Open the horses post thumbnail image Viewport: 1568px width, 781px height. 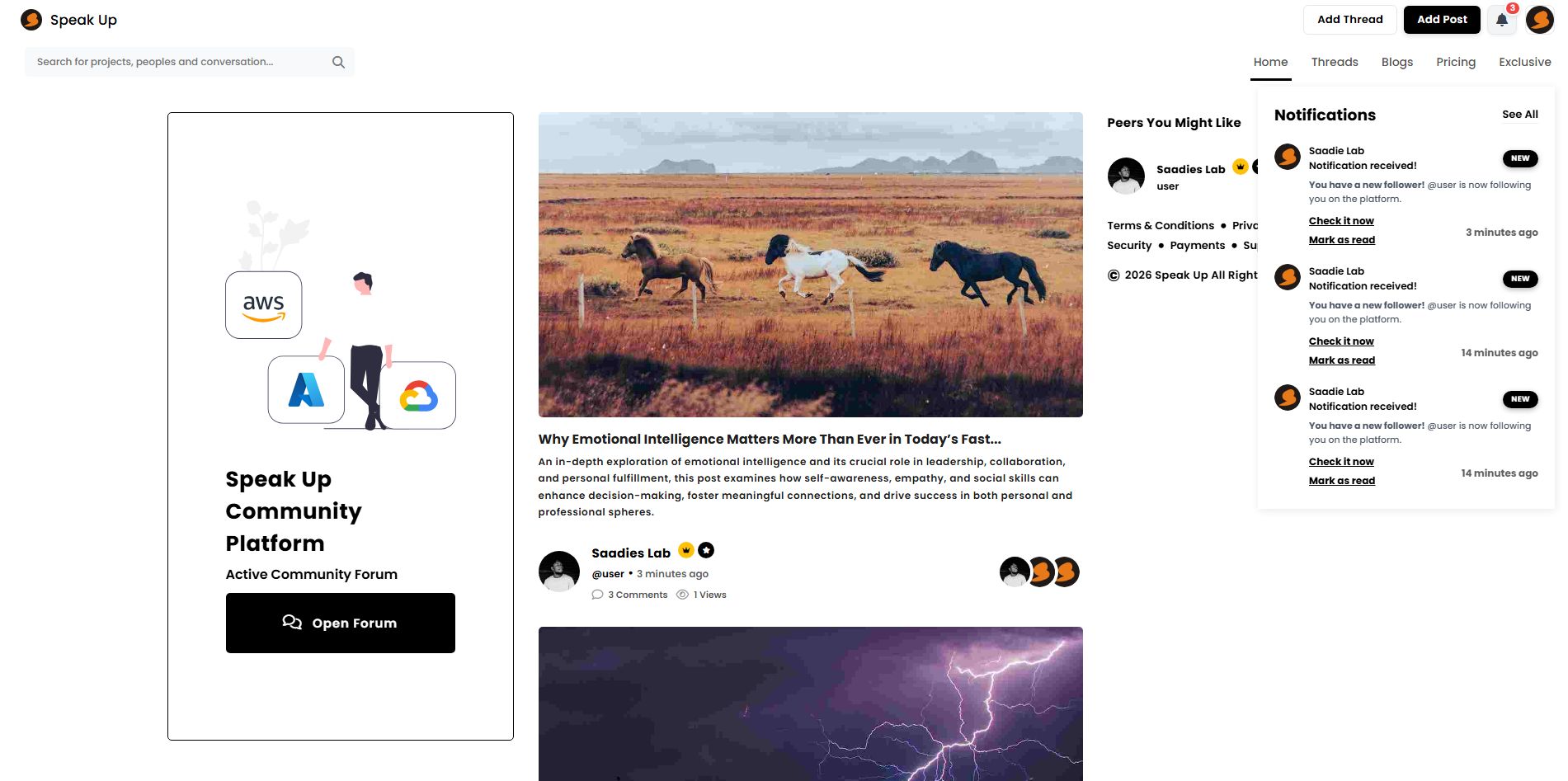click(x=810, y=265)
